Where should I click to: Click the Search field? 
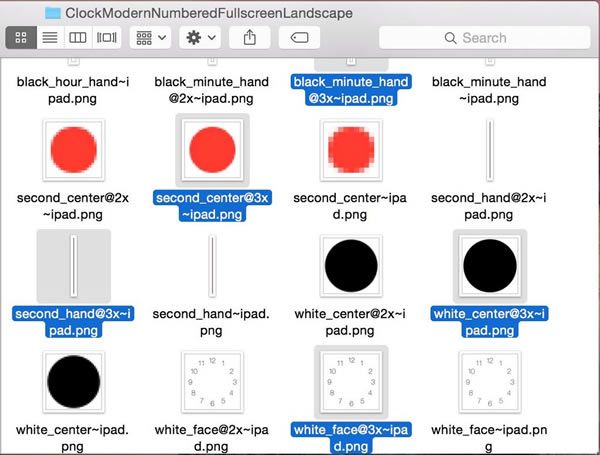click(x=490, y=38)
